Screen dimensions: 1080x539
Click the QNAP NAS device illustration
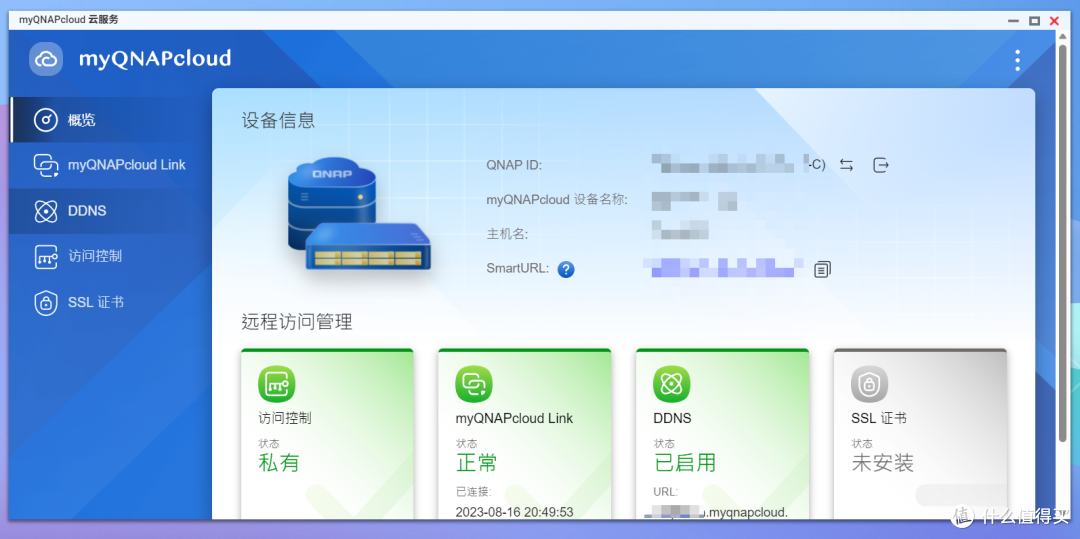pos(359,214)
